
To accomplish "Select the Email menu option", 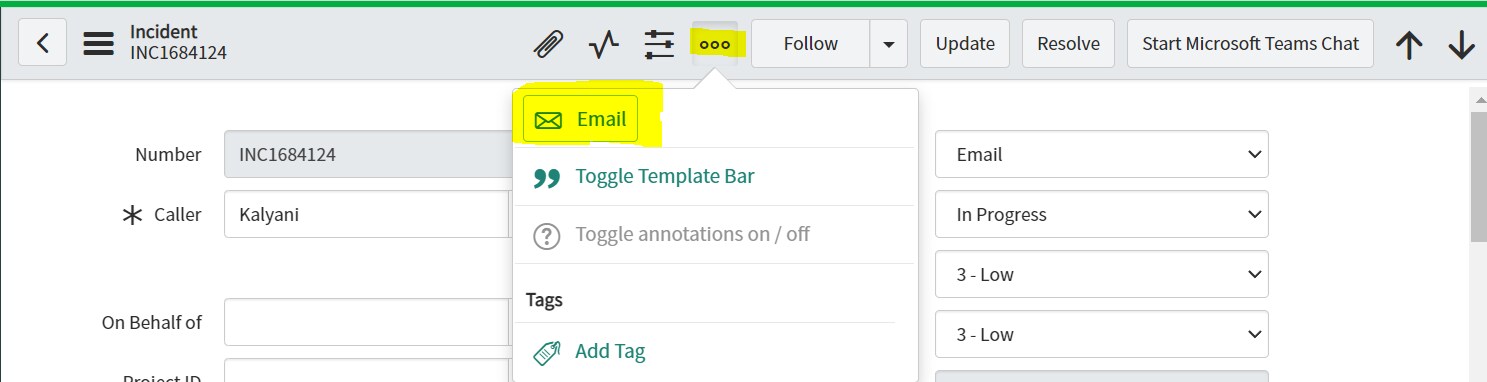I will click(580, 120).
